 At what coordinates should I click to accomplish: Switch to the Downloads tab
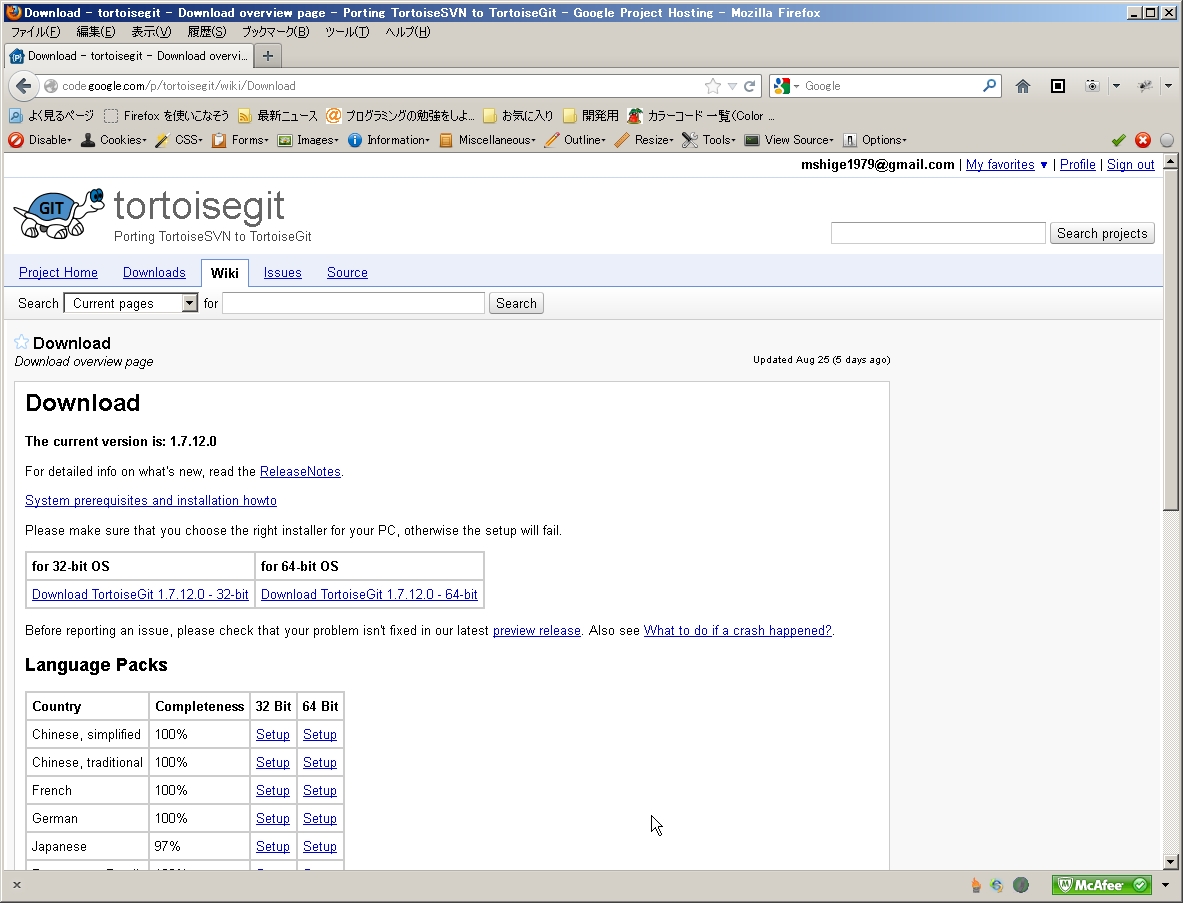tap(154, 272)
